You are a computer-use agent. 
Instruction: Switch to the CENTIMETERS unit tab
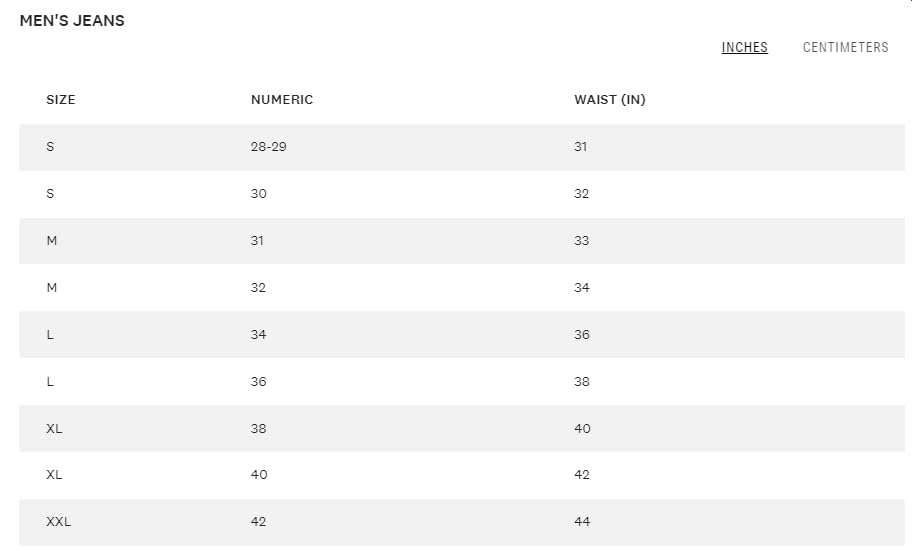[x=845, y=47]
